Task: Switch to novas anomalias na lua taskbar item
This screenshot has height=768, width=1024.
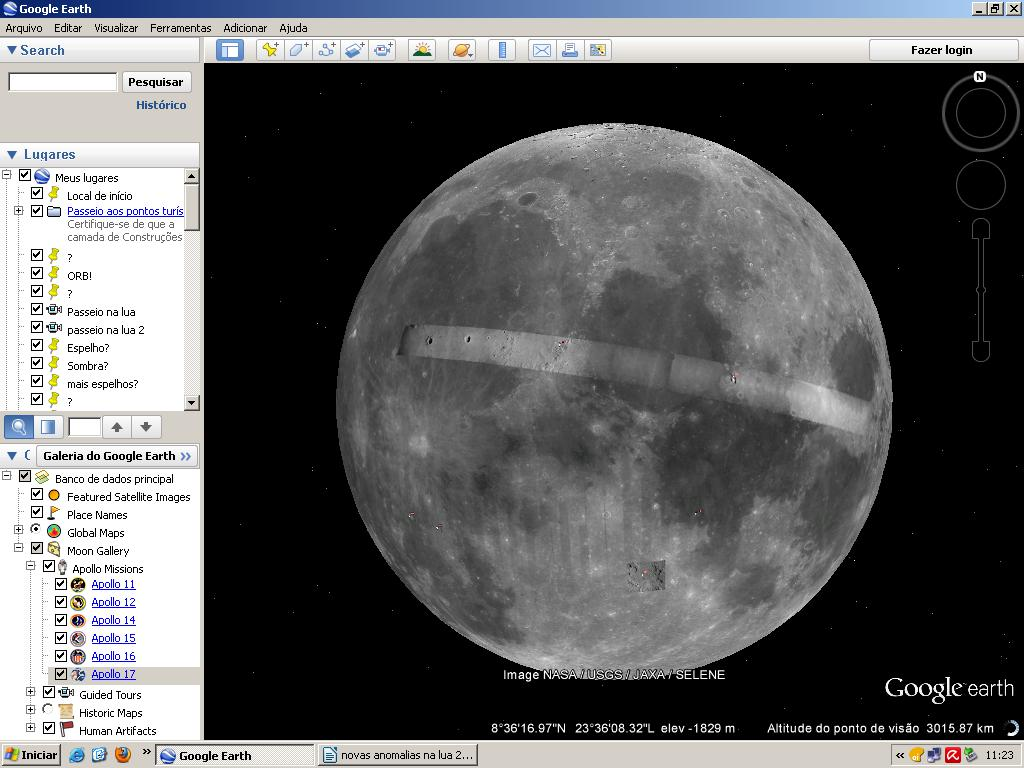Action: pyautogui.click(x=398, y=756)
